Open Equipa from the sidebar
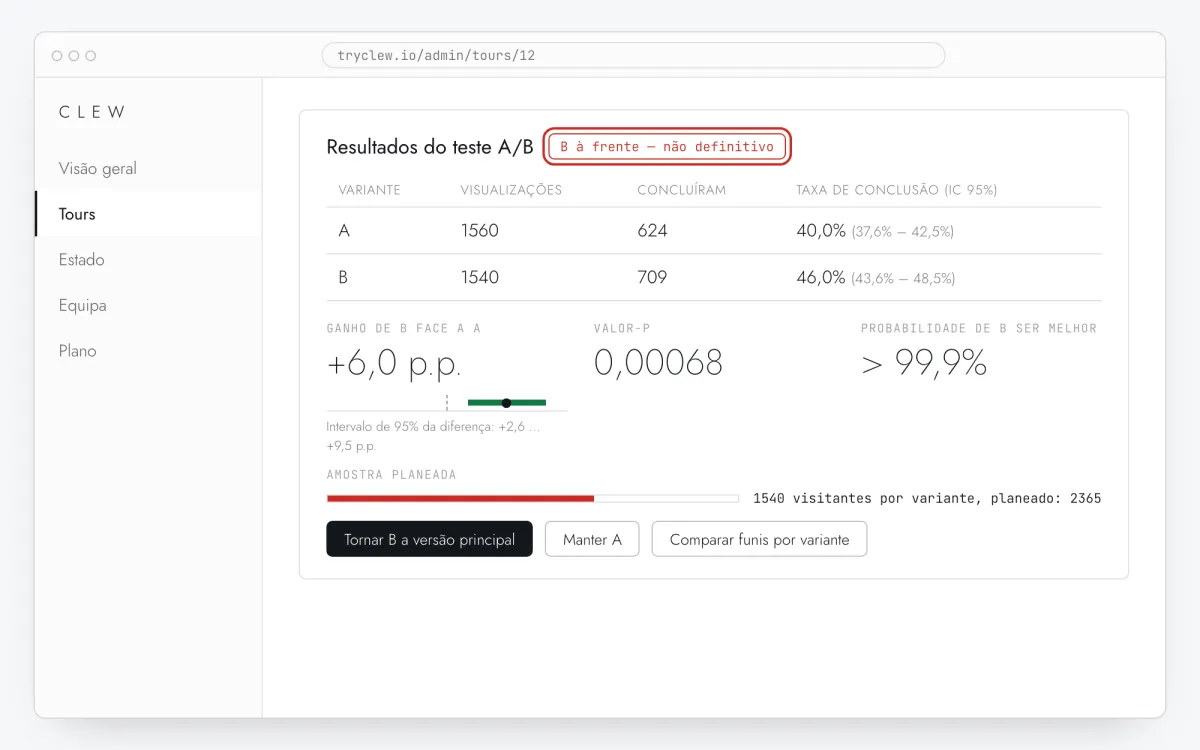 coord(82,306)
